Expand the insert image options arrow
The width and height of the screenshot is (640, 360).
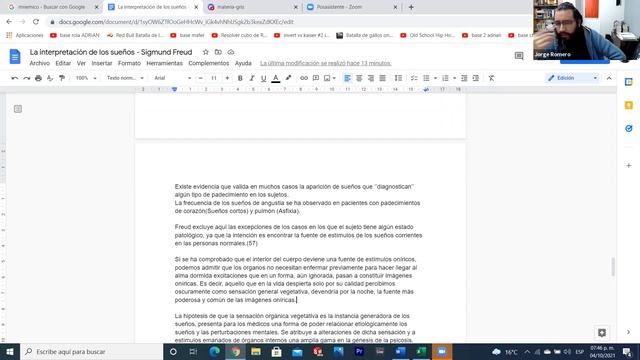click(334, 78)
